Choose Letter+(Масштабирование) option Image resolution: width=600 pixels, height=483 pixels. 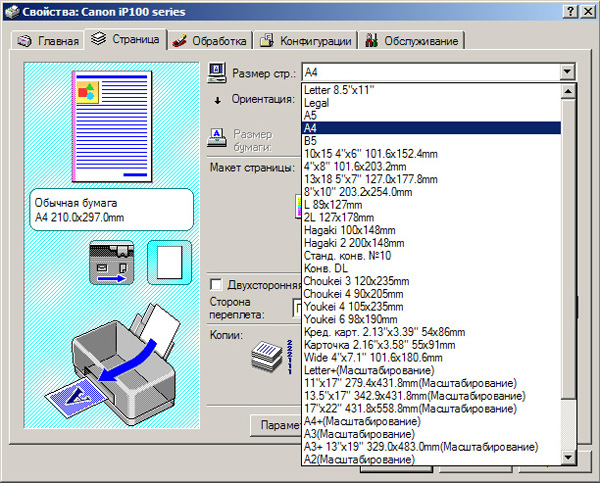point(431,370)
